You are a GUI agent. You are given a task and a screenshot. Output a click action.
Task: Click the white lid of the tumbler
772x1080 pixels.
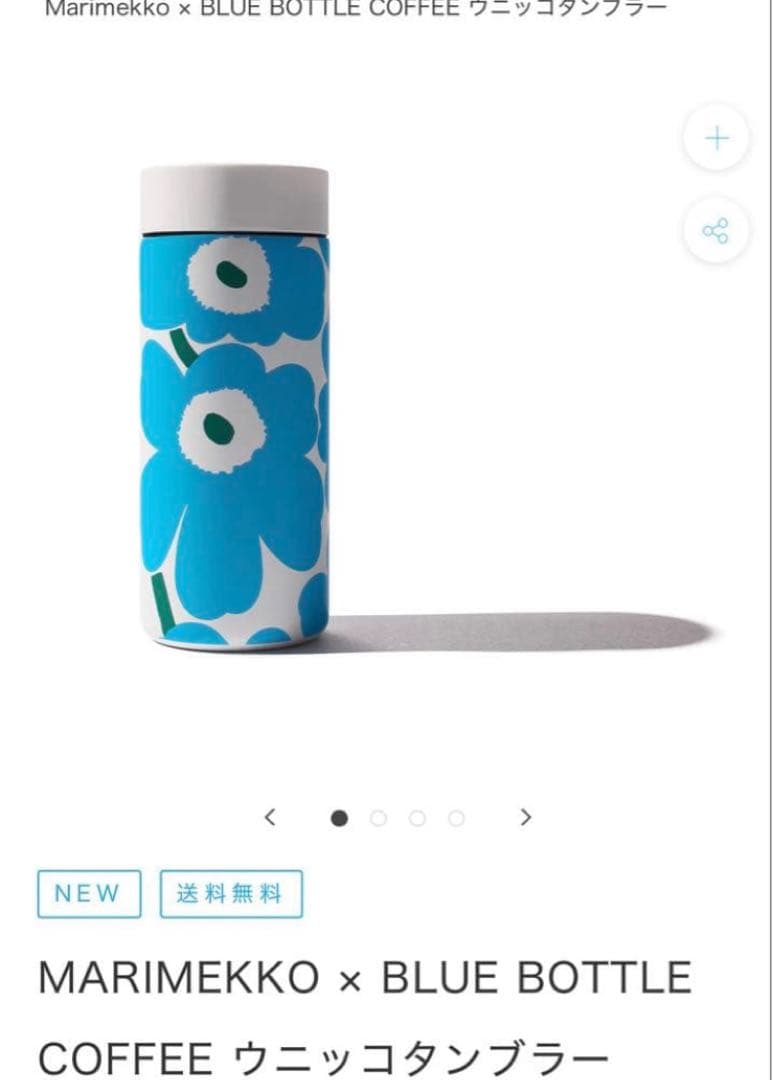(234, 200)
